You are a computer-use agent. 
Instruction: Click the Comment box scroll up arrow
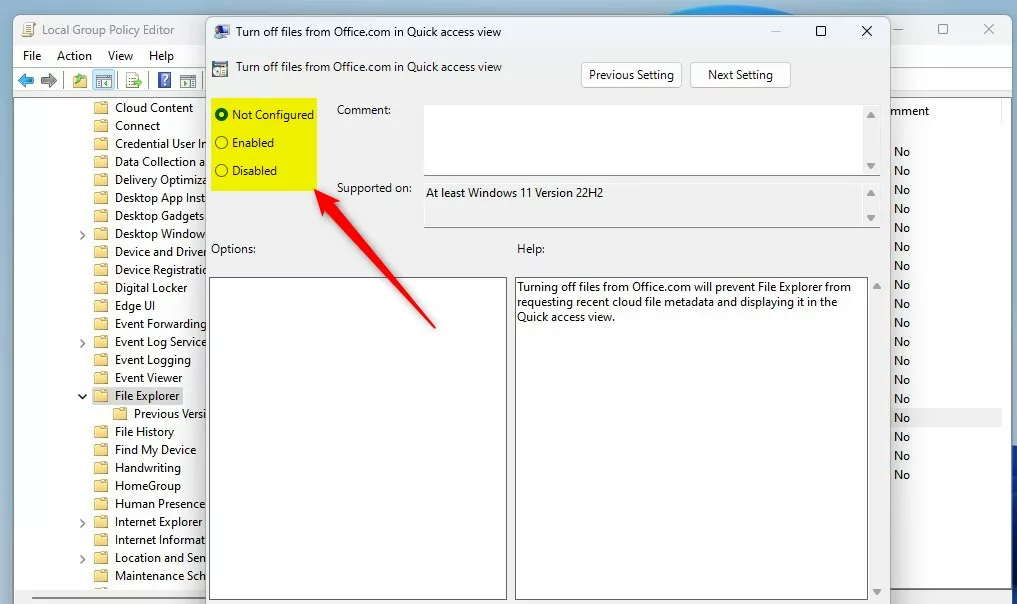[871, 115]
